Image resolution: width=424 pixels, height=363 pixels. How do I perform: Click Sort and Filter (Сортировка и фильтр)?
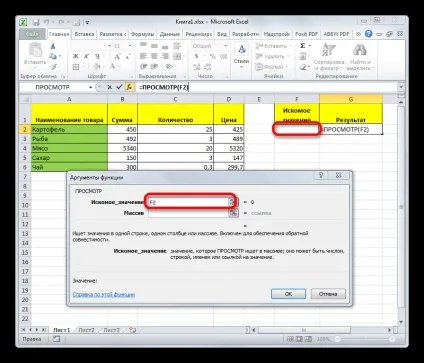(329, 57)
